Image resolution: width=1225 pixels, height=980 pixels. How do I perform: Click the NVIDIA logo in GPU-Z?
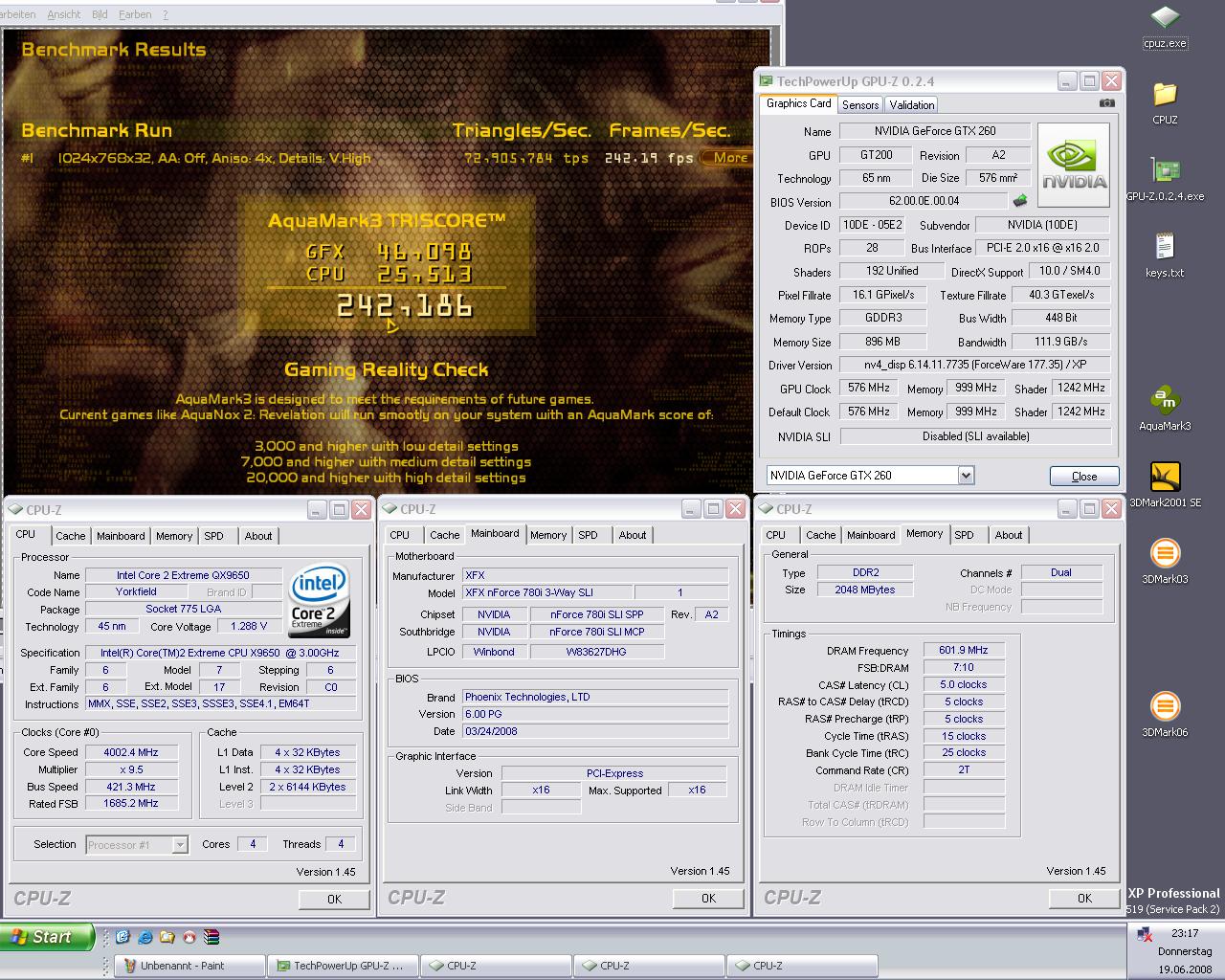[x=1074, y=164]
